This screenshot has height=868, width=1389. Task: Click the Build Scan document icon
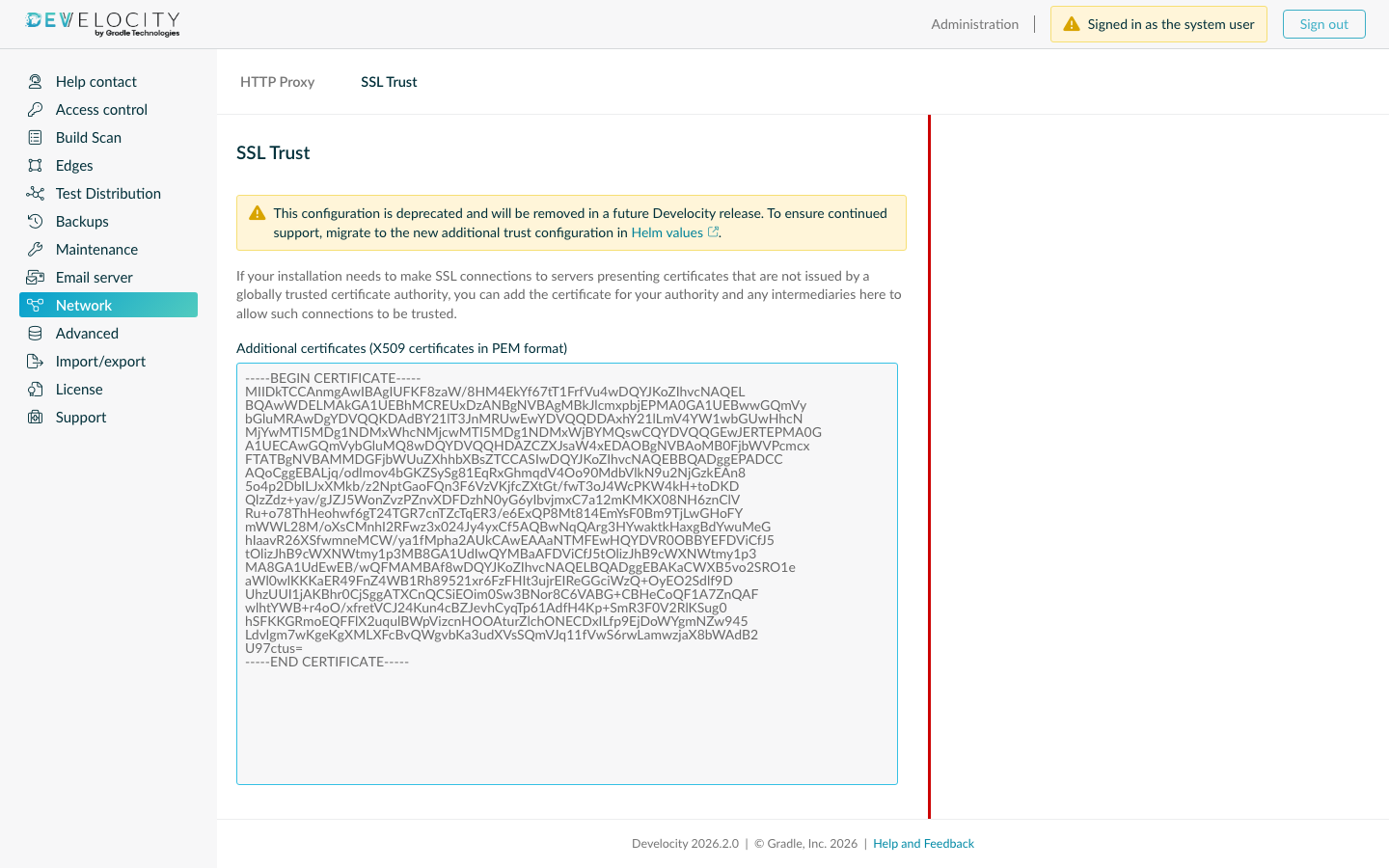coord(36,138)
